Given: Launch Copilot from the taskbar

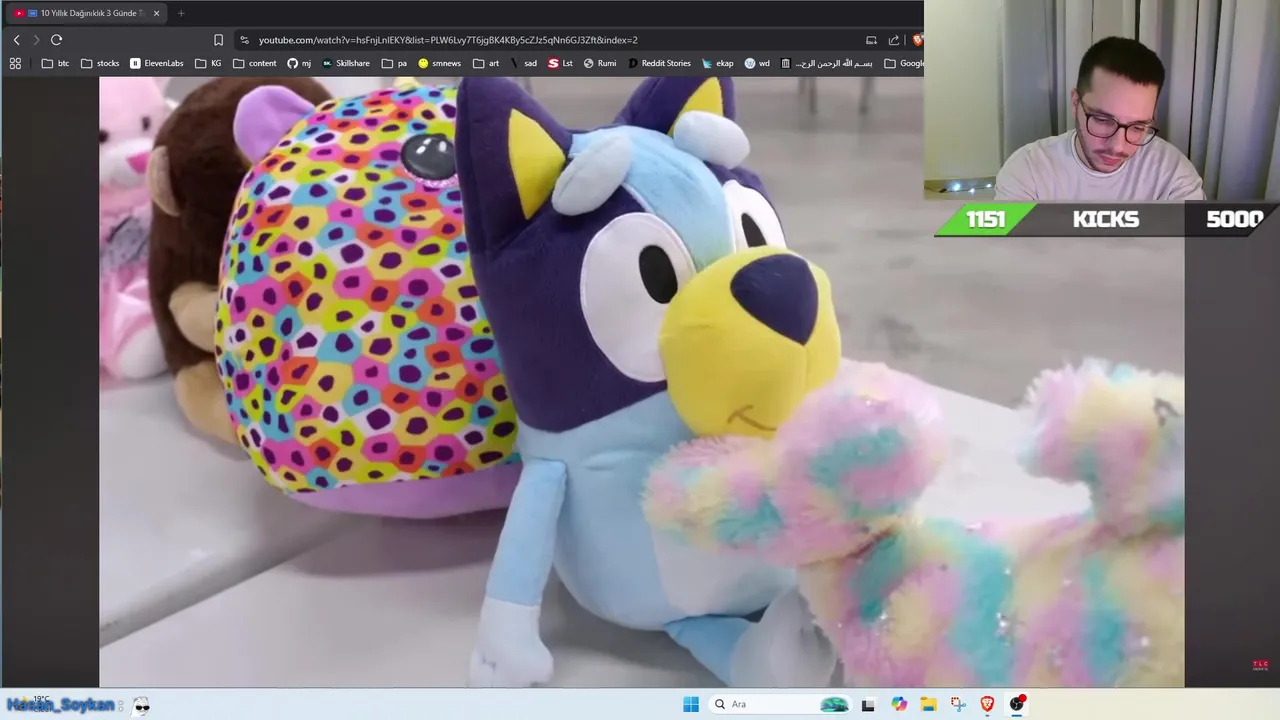Looking at the screenshot, I should (x=899, y=704).
